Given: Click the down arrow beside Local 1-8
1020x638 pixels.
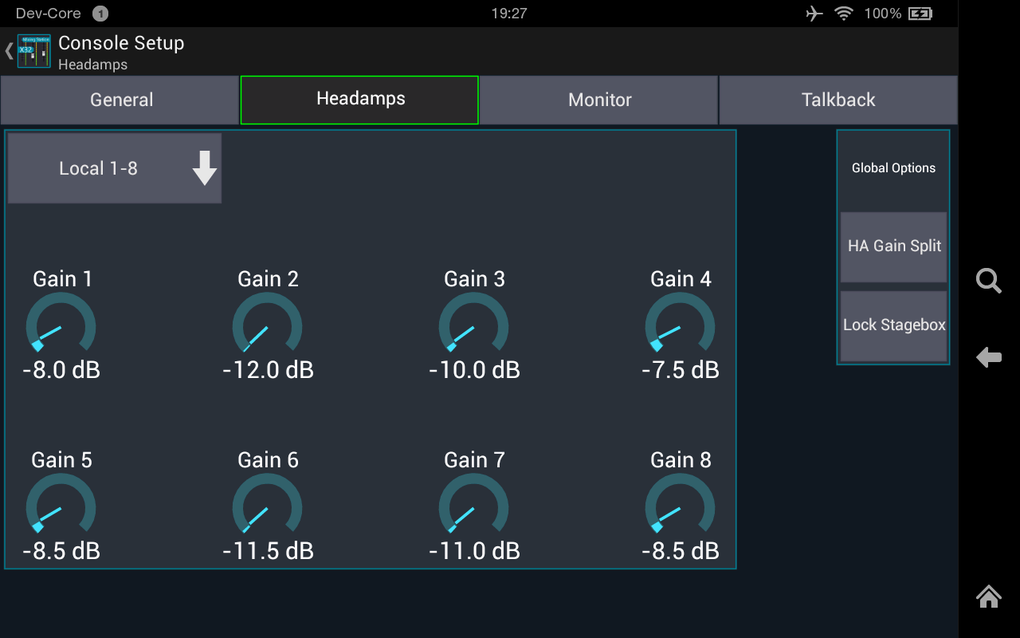Looking at the screenshot, I should [204, 168].
